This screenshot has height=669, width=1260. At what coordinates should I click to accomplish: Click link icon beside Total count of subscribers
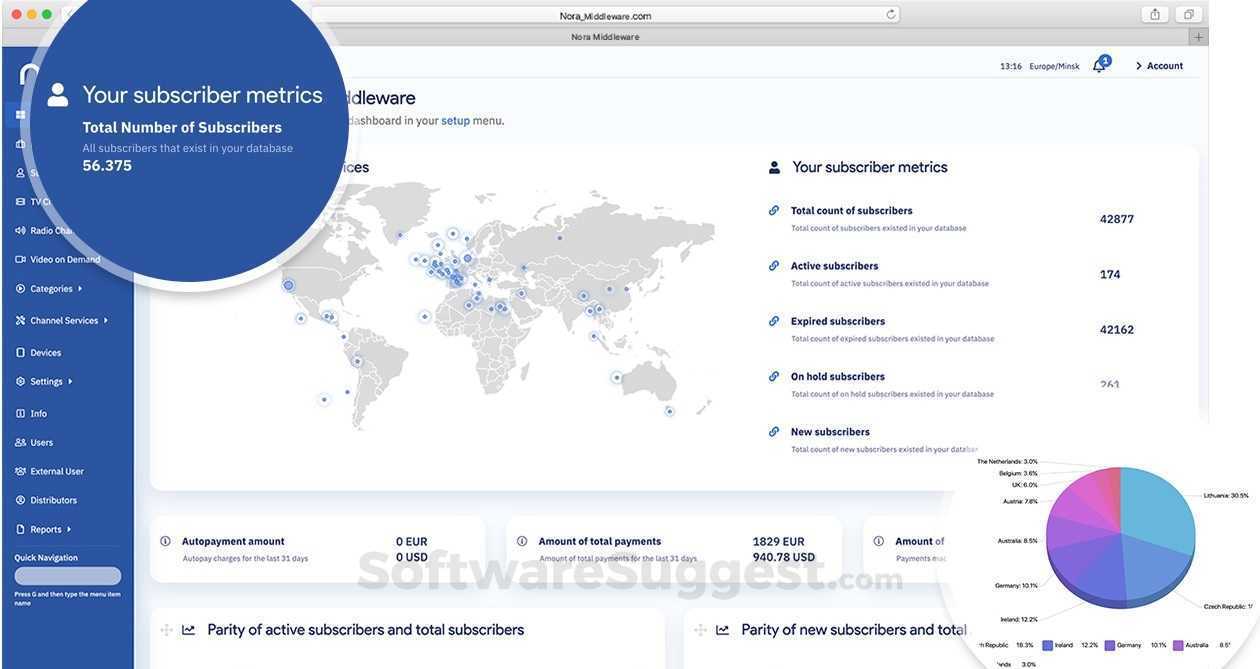[774, 210]
